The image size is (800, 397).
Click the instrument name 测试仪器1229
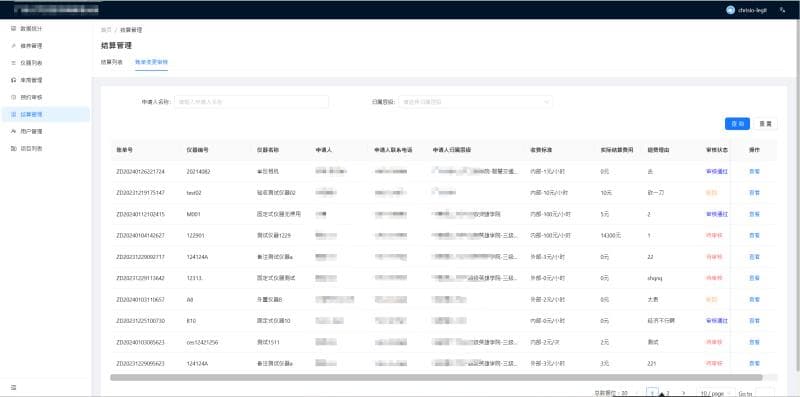(x=273, y=235)
